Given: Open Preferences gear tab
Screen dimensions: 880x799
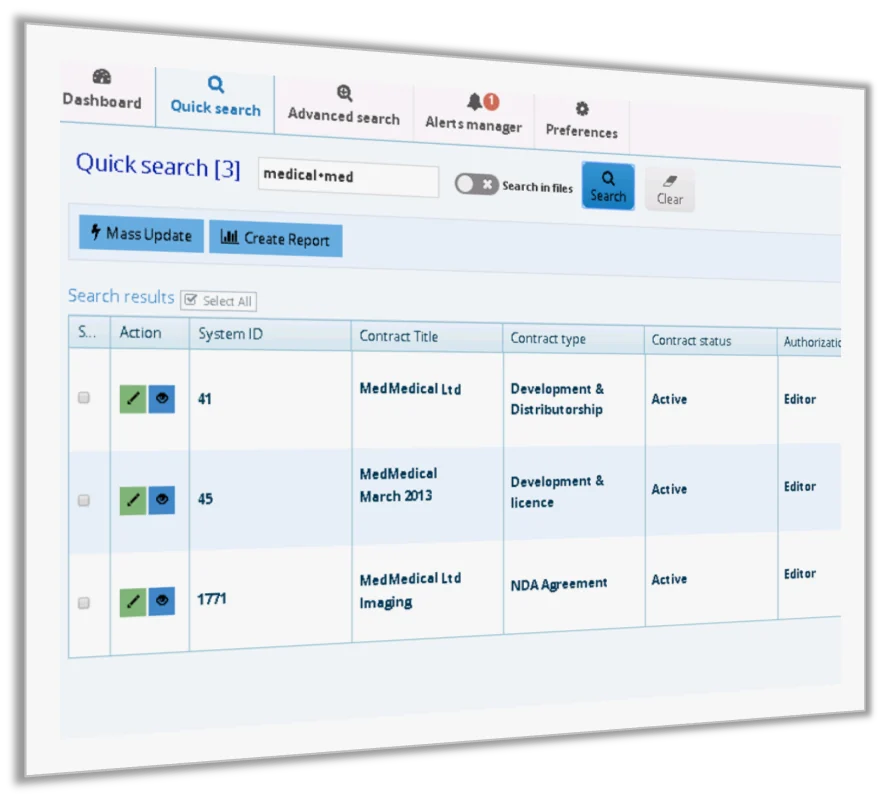Looking at the screenshot, I should pos(581,121).
